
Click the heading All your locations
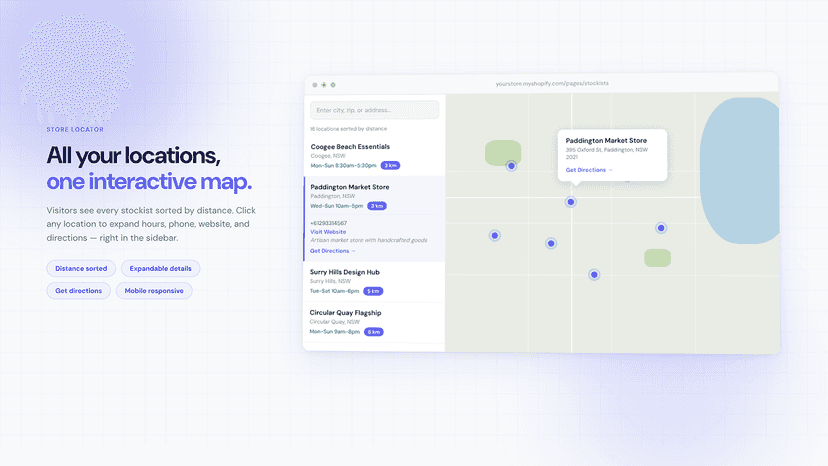pyautogui.click(x=134, y=155)
